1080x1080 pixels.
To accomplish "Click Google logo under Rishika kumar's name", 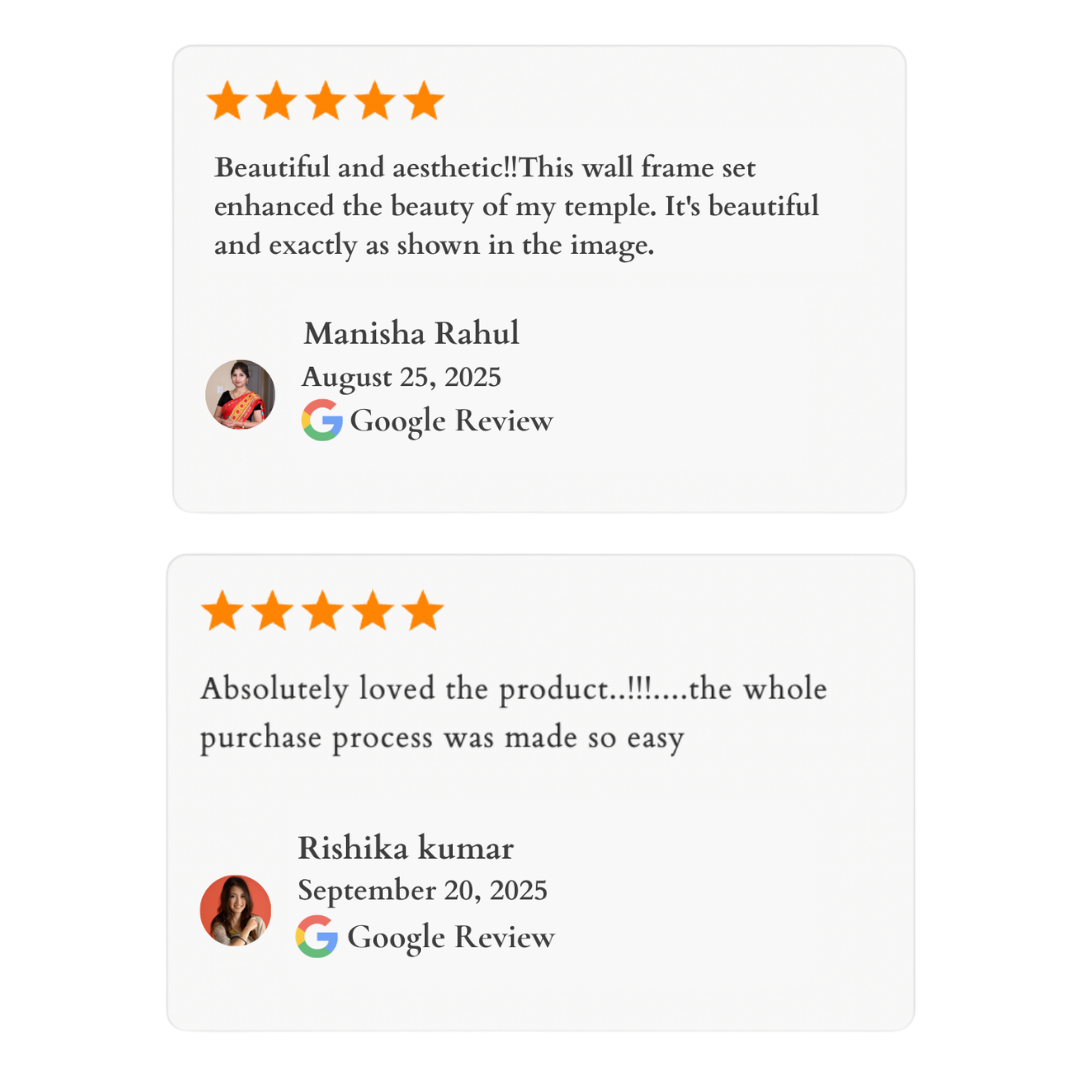I will coord(317,937).
